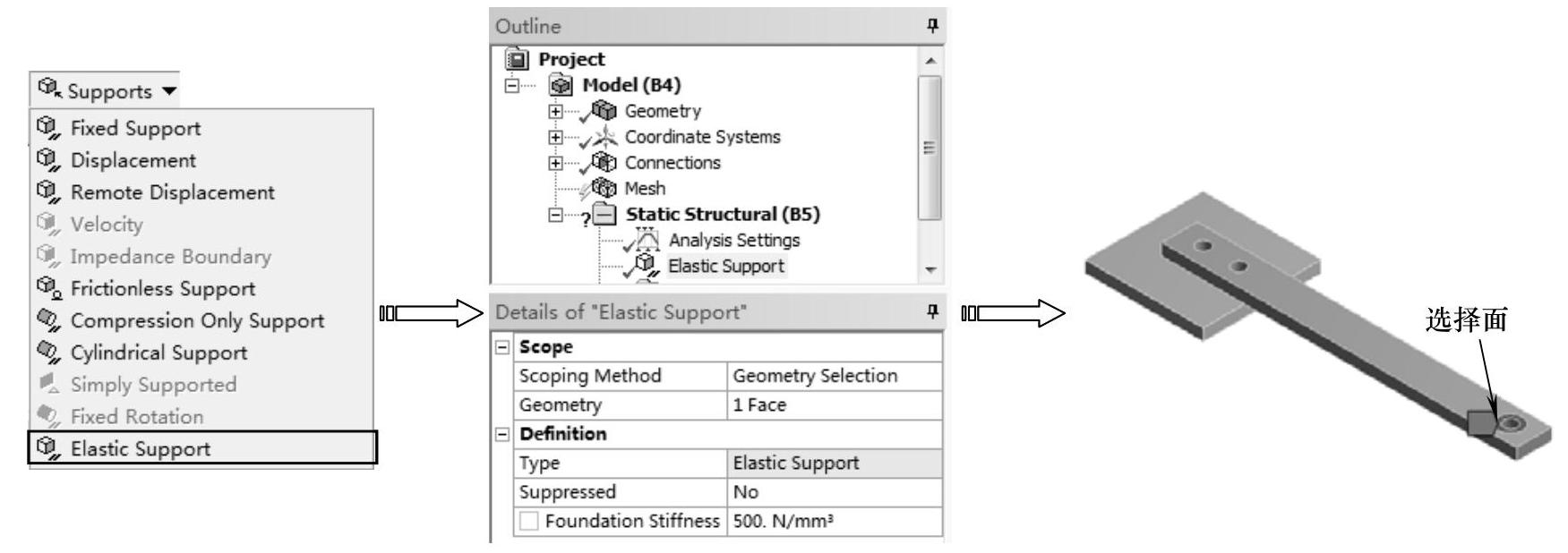Click the Compression Only Support icon
Viewport: 1568px width, 553px height.
(x=48, y=320)
